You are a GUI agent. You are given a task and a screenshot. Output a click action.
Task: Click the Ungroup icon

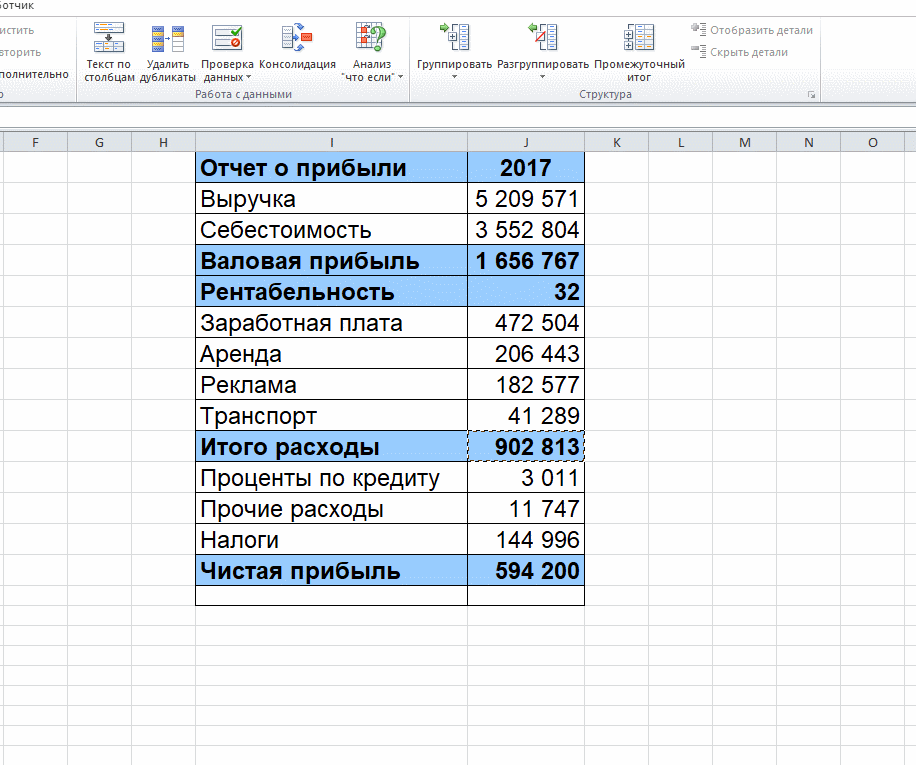(543, 37)
